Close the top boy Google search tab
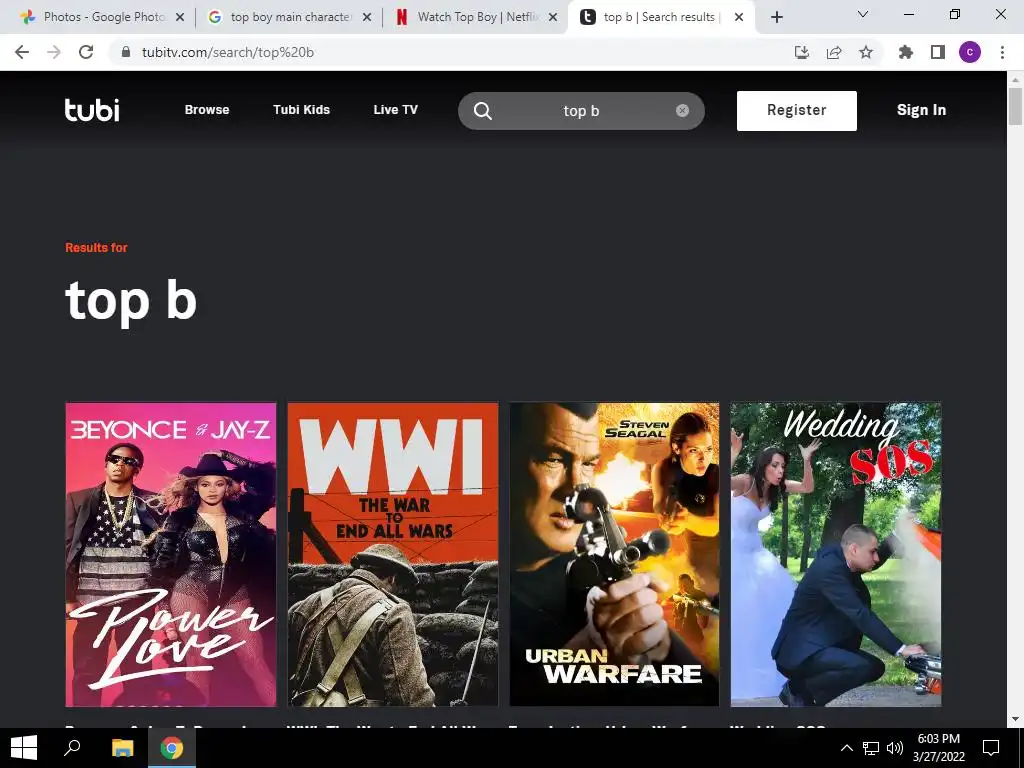 [x=367, y=18]
